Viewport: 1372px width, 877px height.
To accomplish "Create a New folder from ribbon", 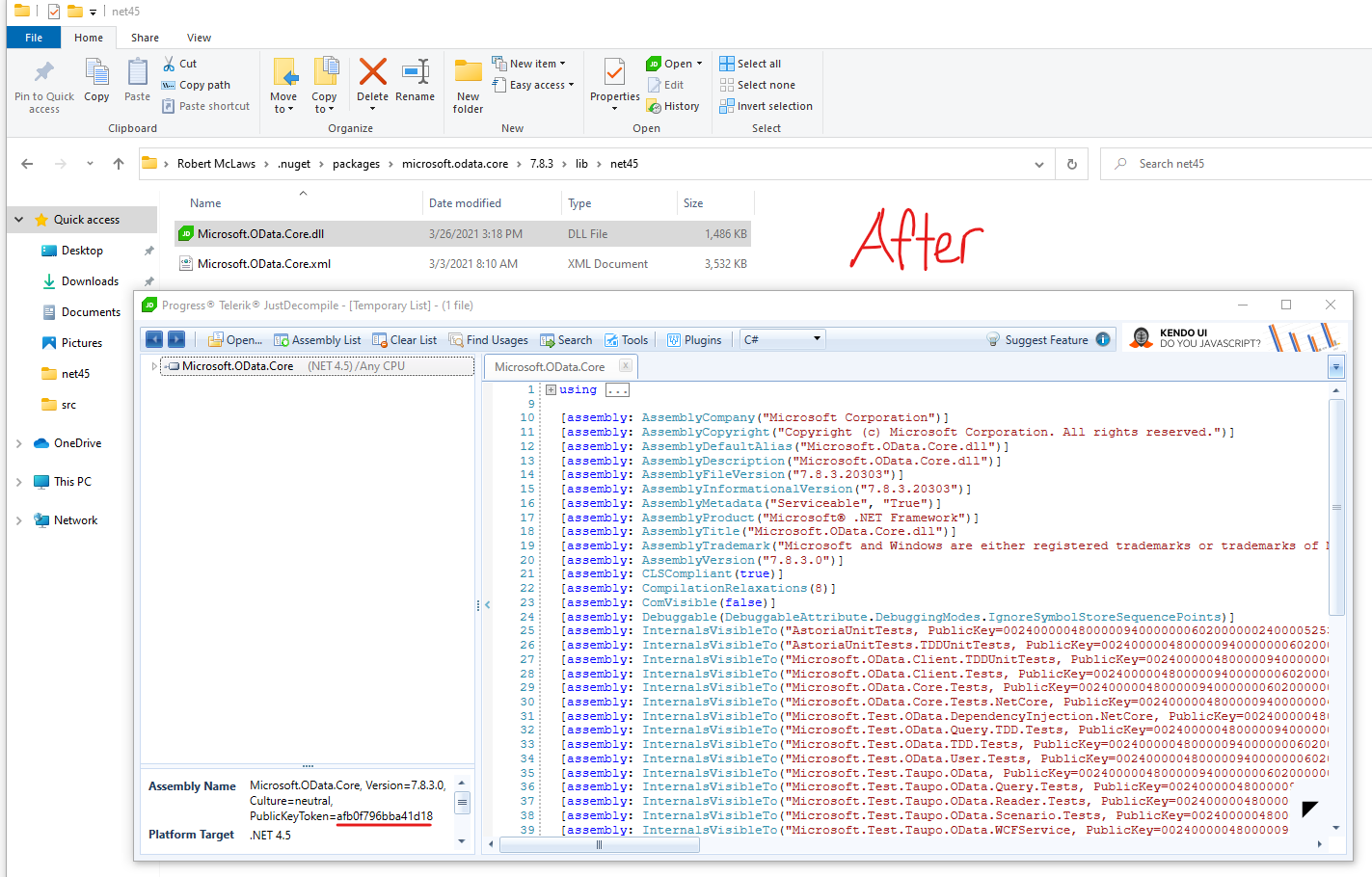I will (x=469, y=86).
